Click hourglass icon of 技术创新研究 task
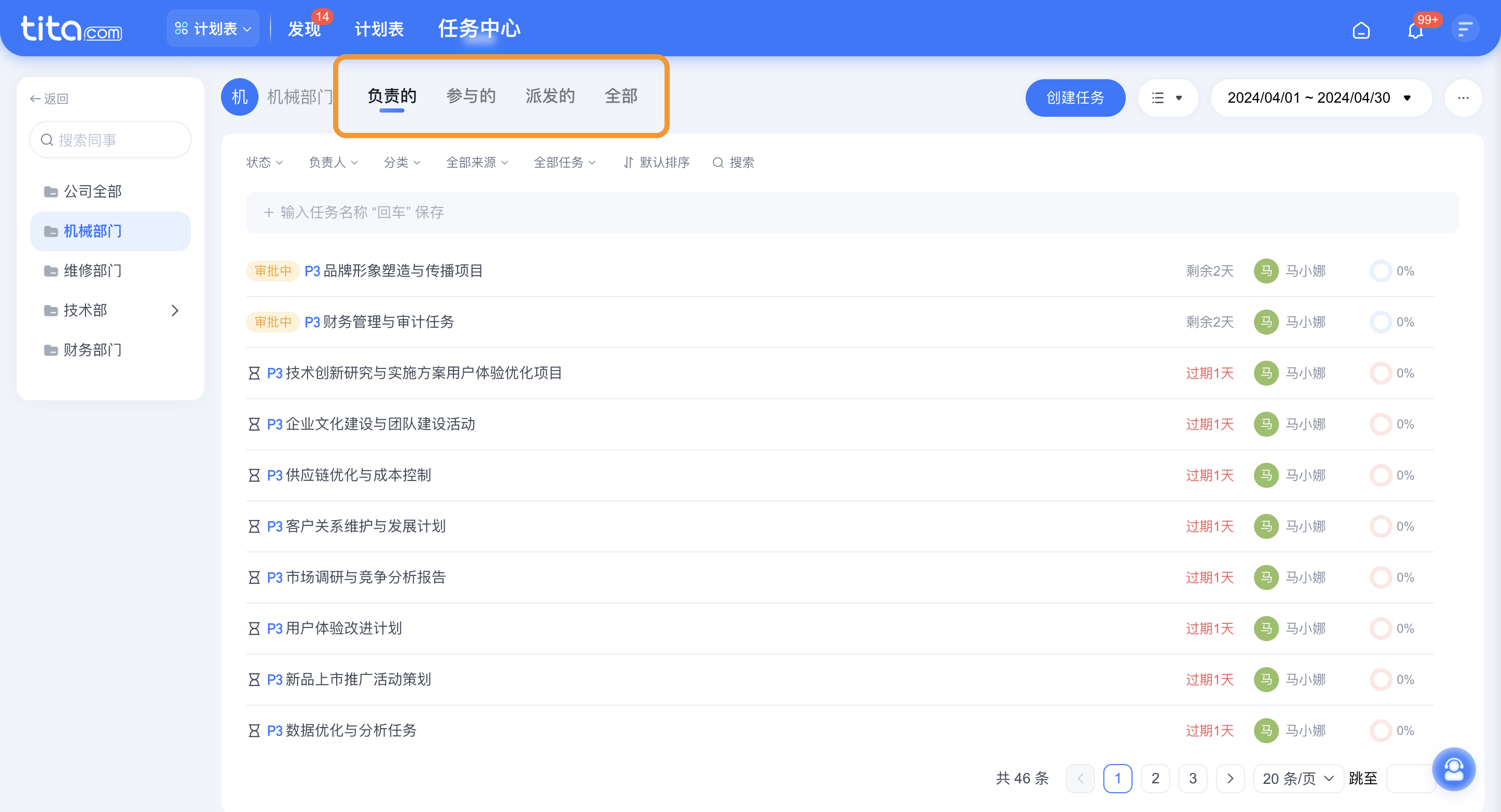The width and height of the screenshot is (1501, 812). coord(254,373)
